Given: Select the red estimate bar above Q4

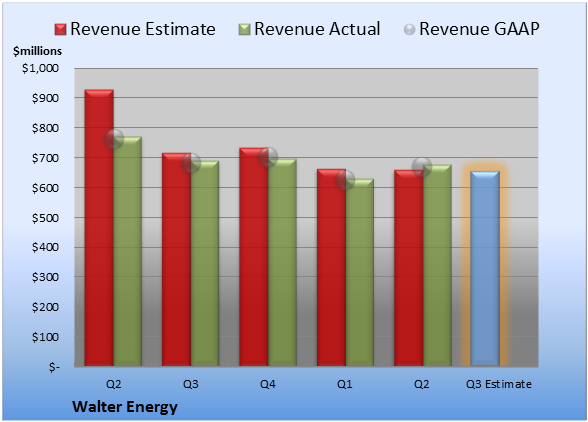Looking at the screenshot, I should tap(254, 257).
